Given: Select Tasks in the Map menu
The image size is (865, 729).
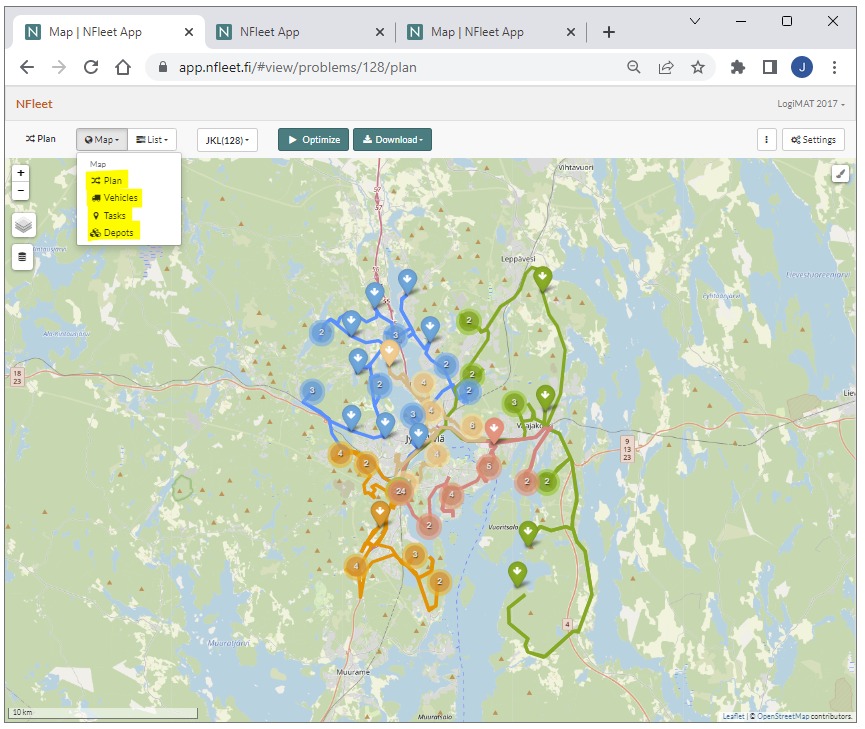Looking at the screenshot, I should (109, 215).
